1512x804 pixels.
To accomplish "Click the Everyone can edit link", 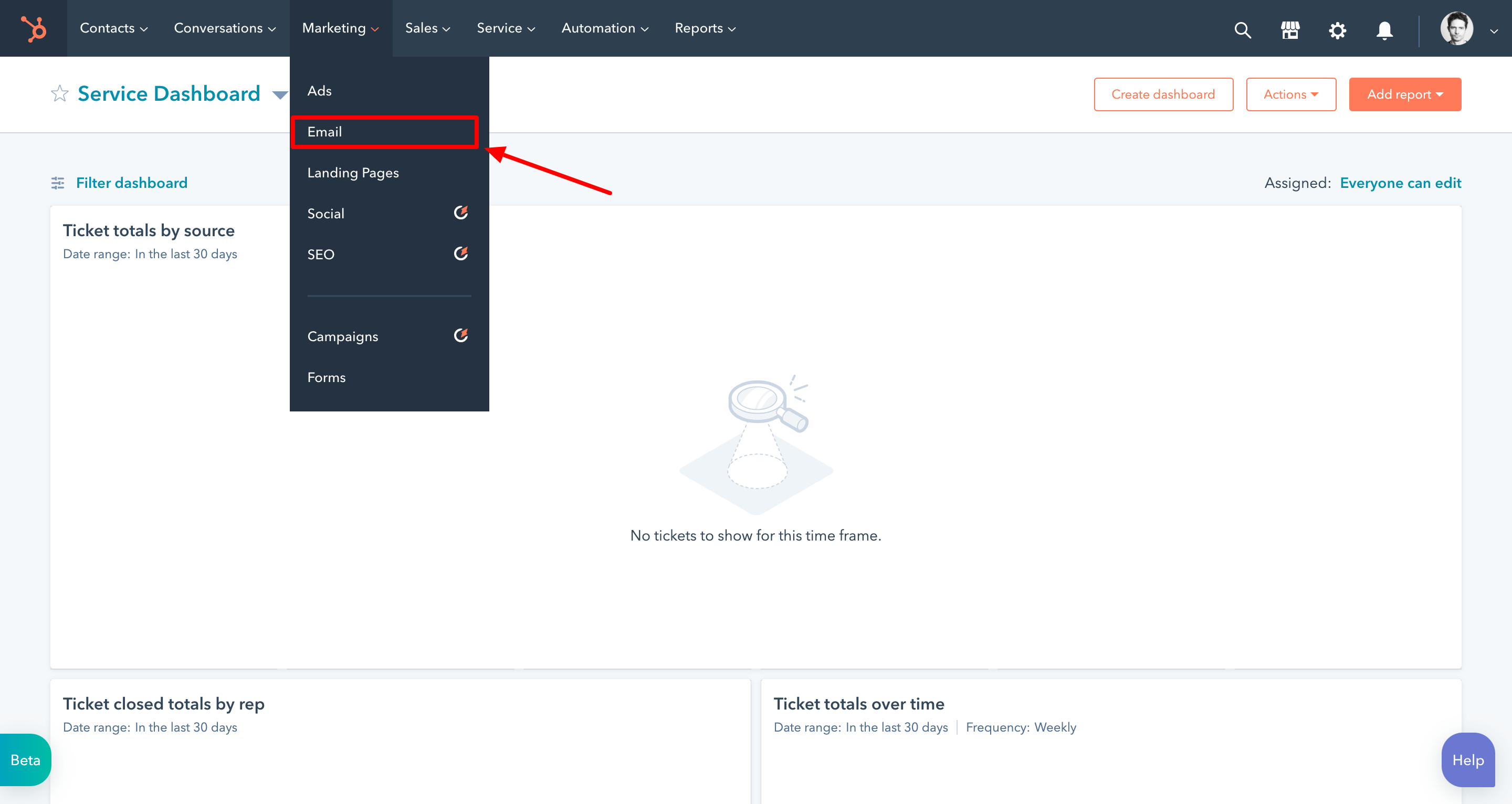I will tap(1400, 183).
